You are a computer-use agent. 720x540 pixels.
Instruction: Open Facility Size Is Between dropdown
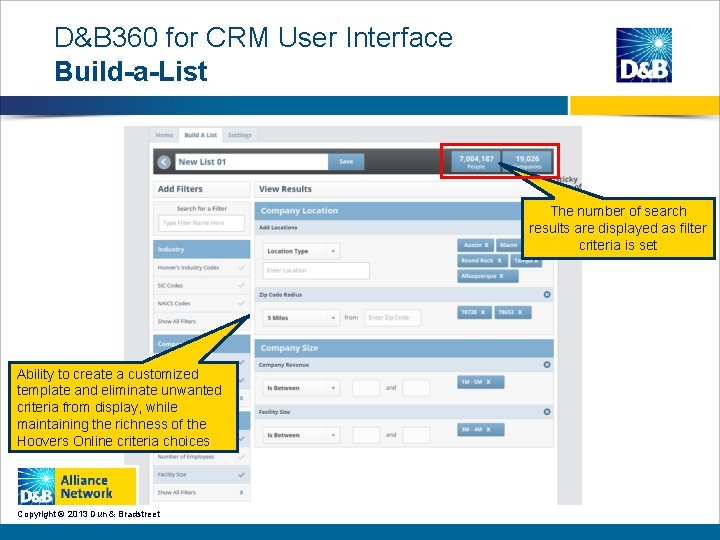(301, 435)
